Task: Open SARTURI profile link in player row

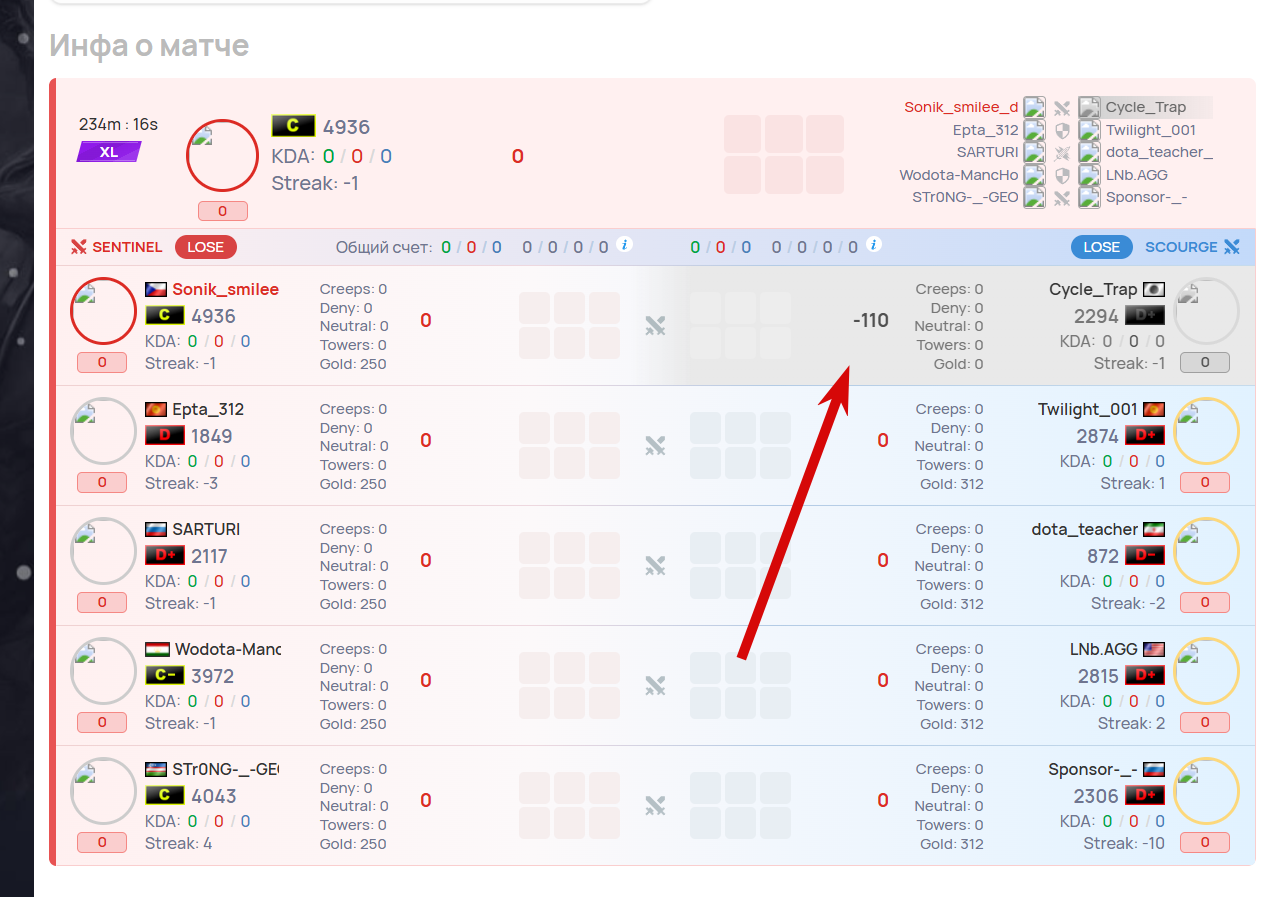Action: pyautogui.click(x=206, y=529)
